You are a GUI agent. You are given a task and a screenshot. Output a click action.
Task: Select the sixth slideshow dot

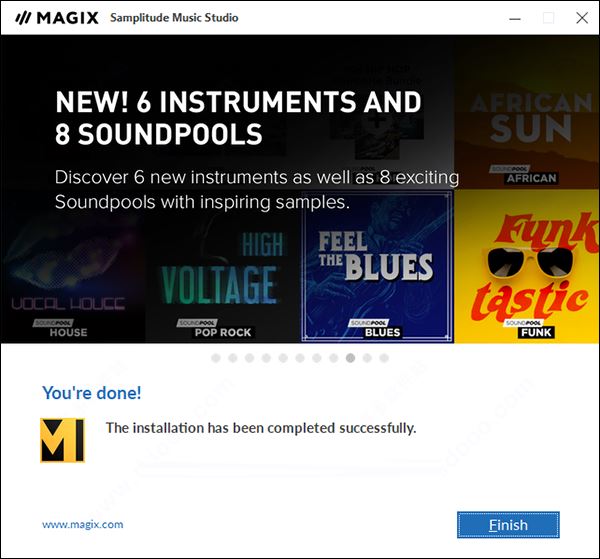[x=300, y=358]
